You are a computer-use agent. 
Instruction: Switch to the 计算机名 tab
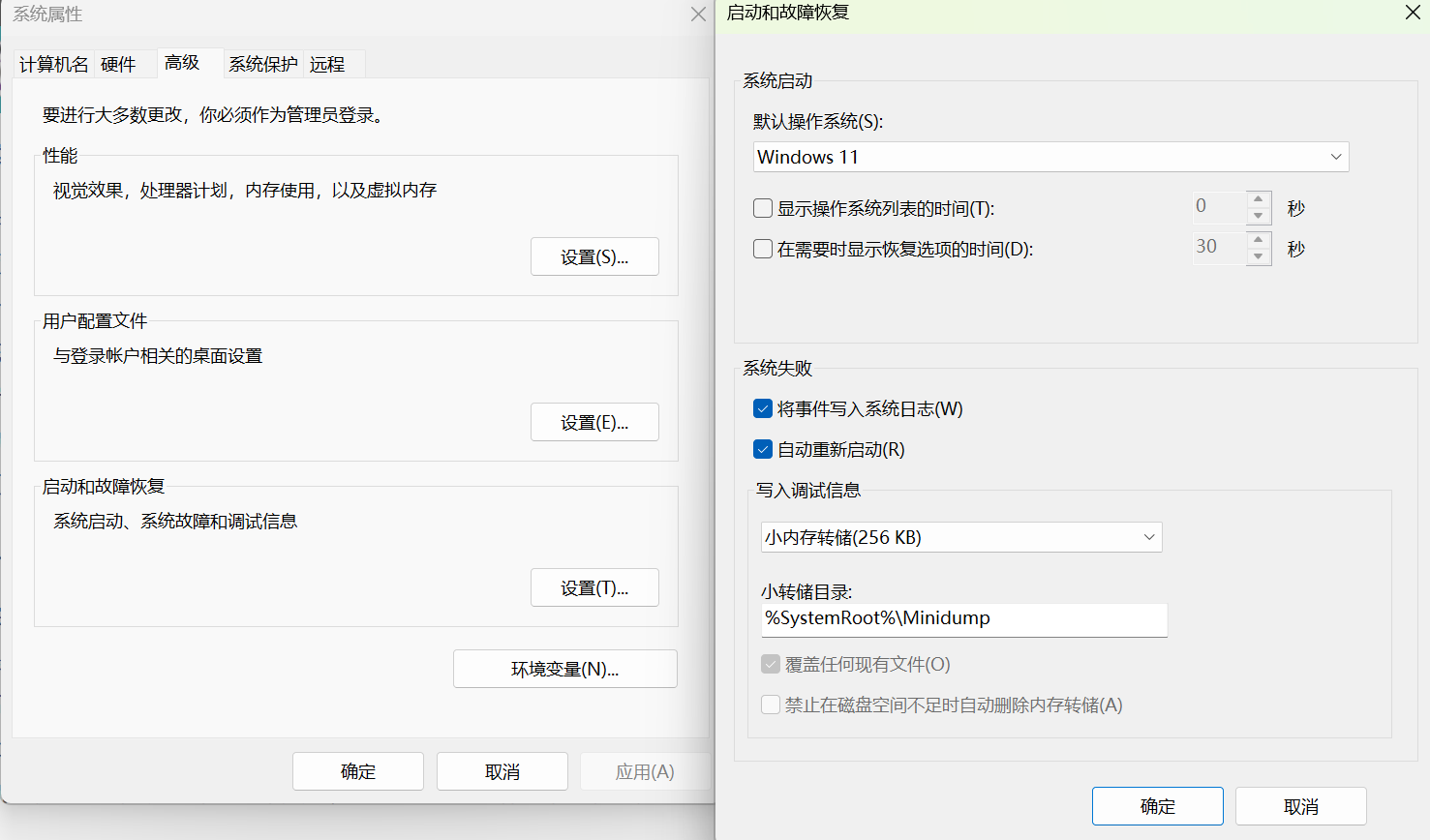click(x=54, y=65)
